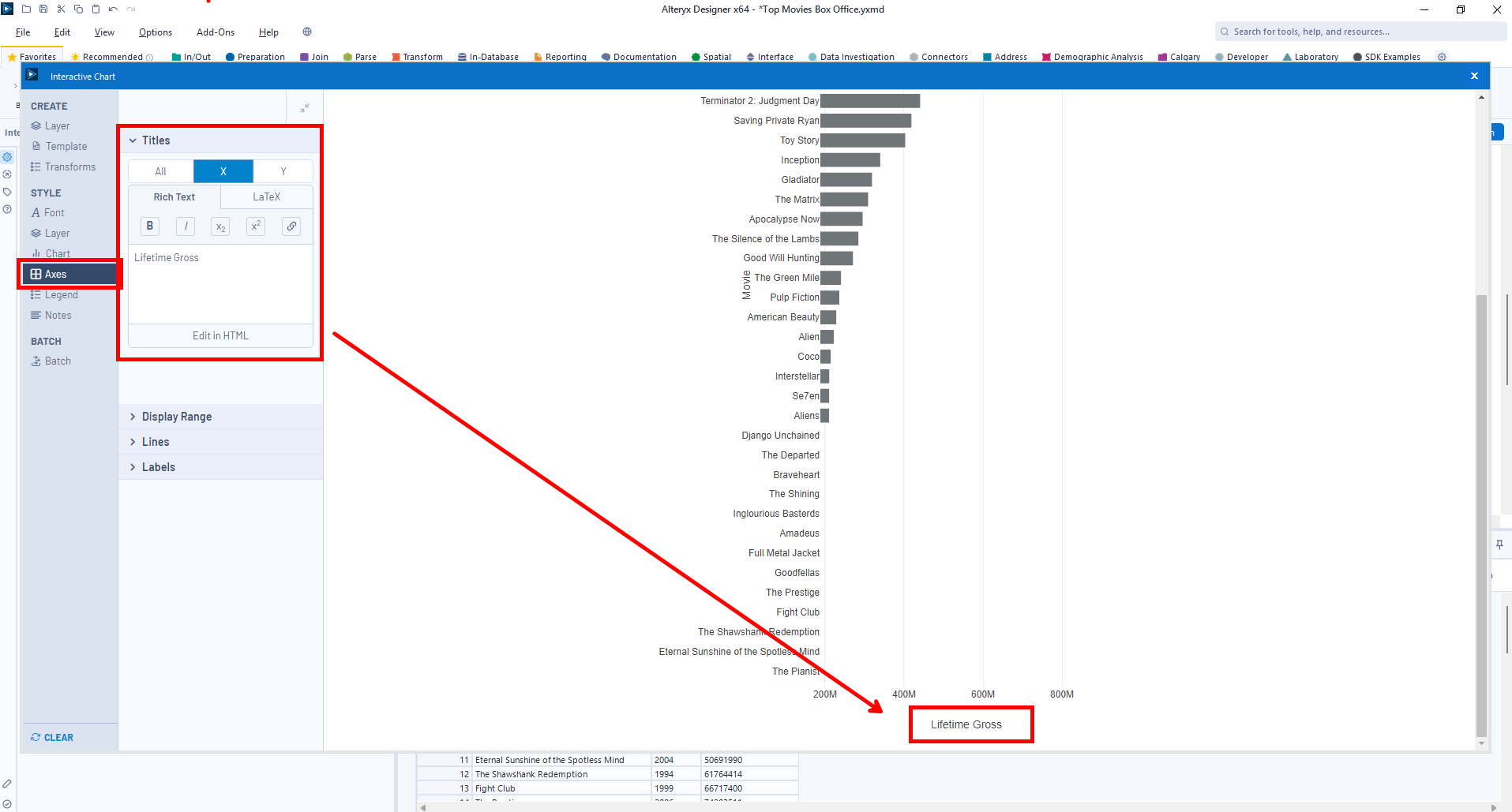Collapse the configuration panel with arrows icon
The width and height of the screenshot is (1512, 812).
(x=305, y=108)
